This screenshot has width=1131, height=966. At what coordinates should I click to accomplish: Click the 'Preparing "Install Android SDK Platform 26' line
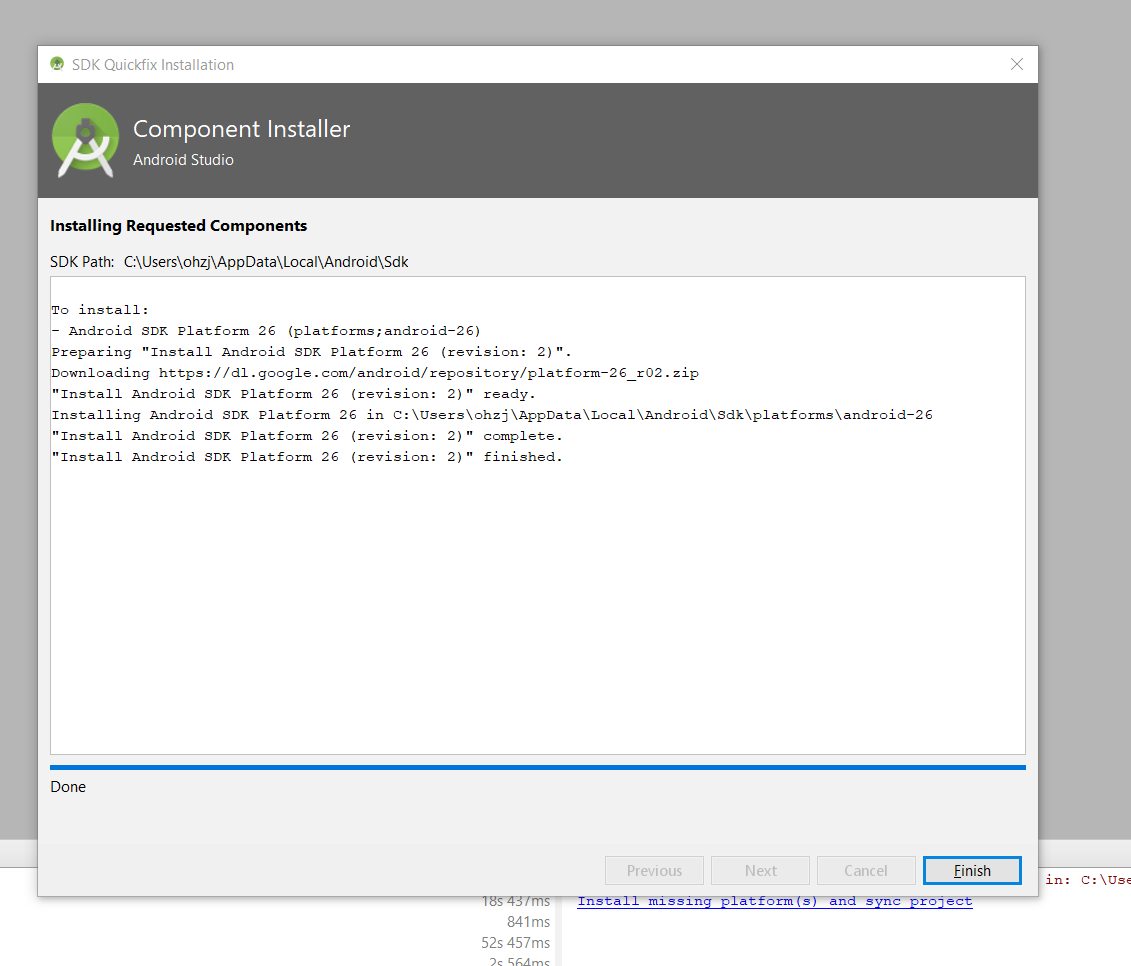click(311, 351)
